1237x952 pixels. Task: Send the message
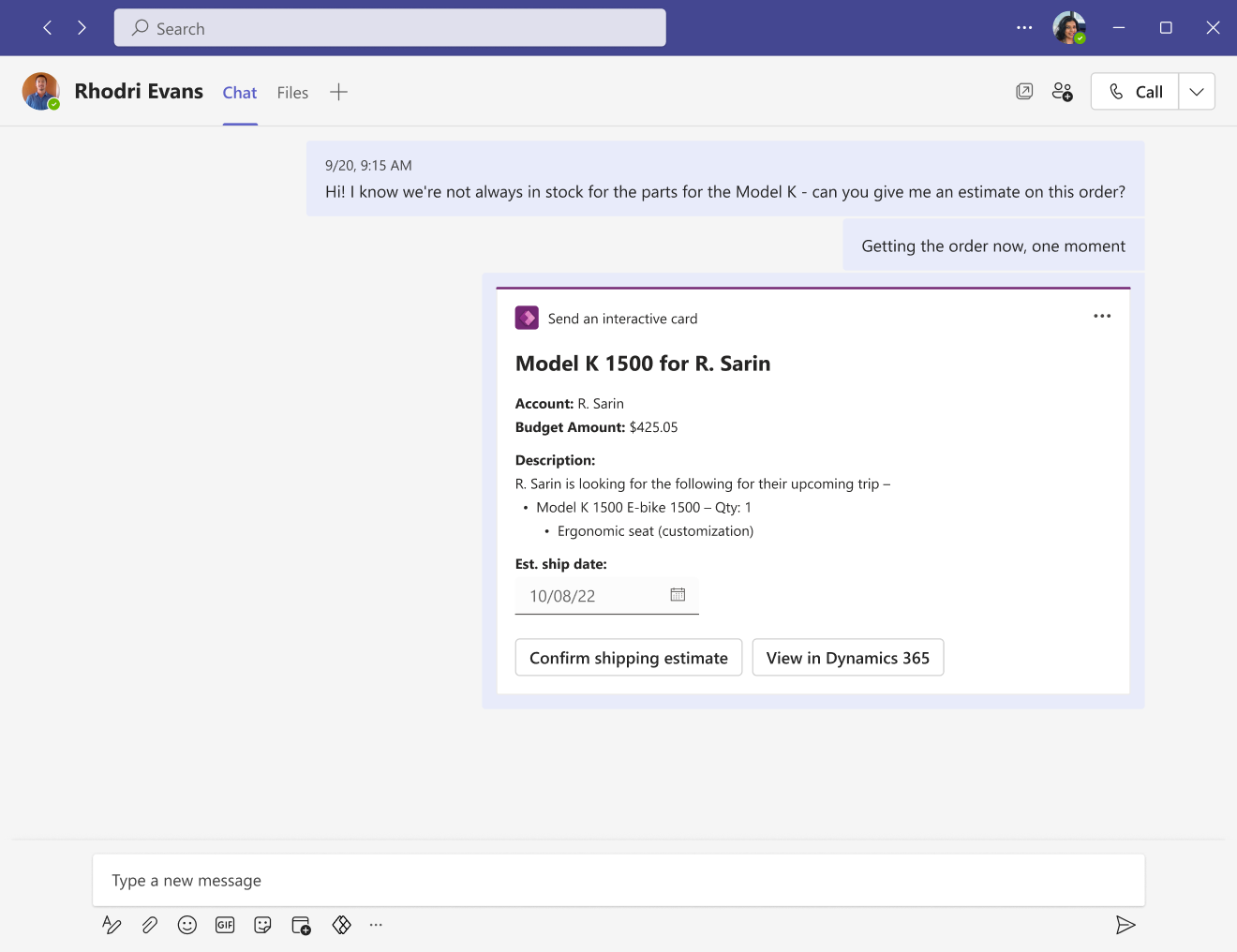[x=1125, y=926]
